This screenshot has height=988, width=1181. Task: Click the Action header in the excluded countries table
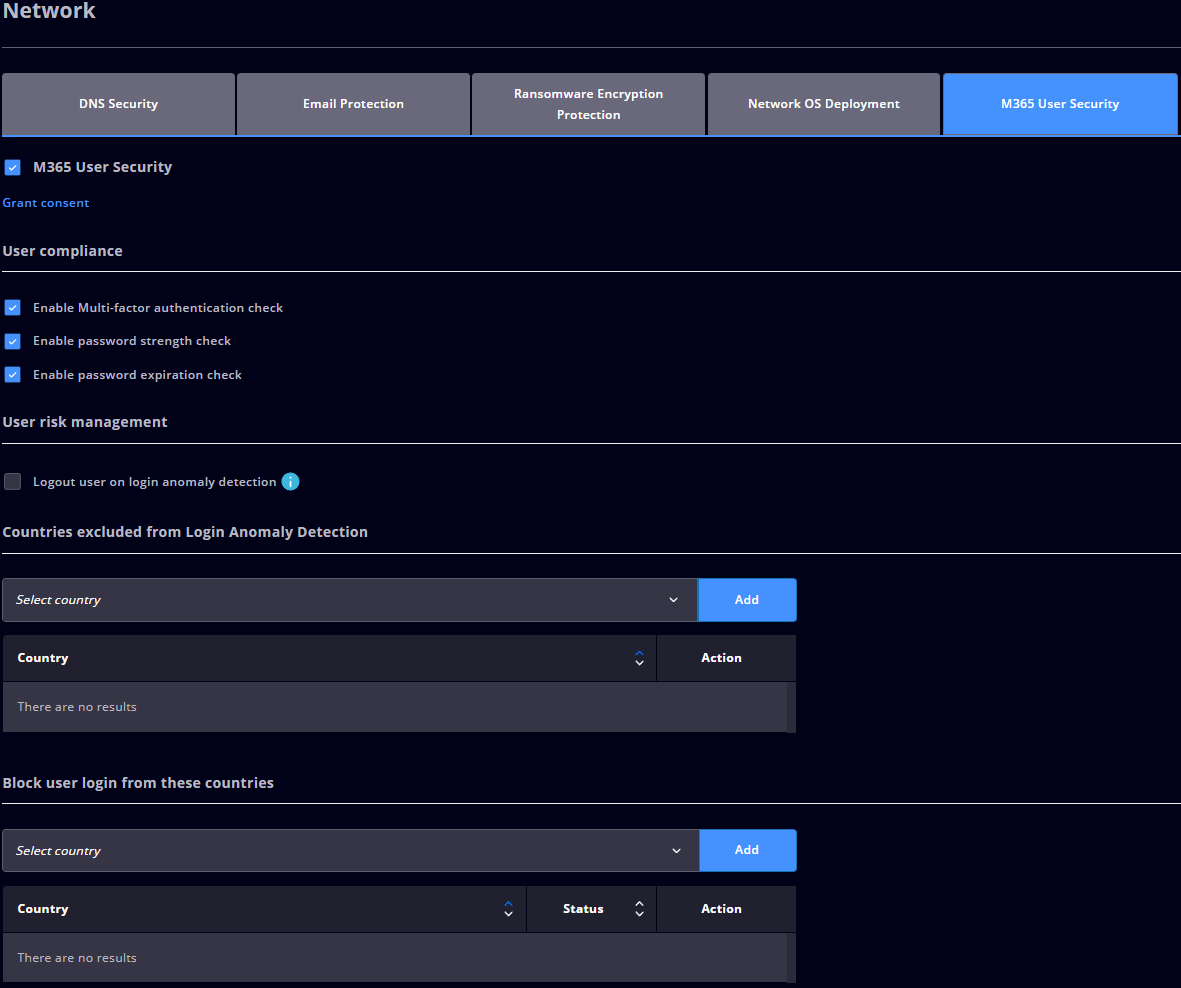pos(721,658)
